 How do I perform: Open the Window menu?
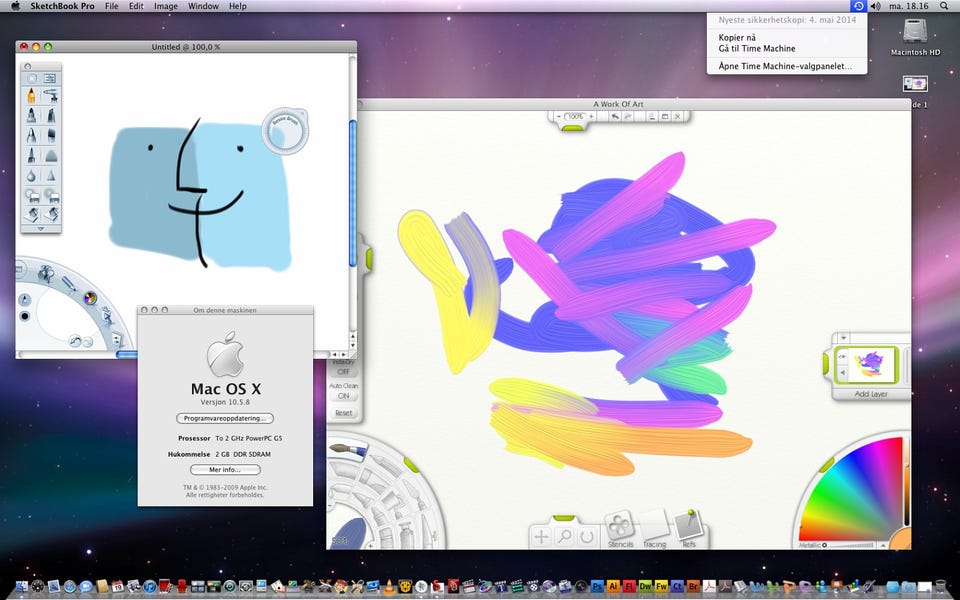pyautogui.click(x=203, y=6)
